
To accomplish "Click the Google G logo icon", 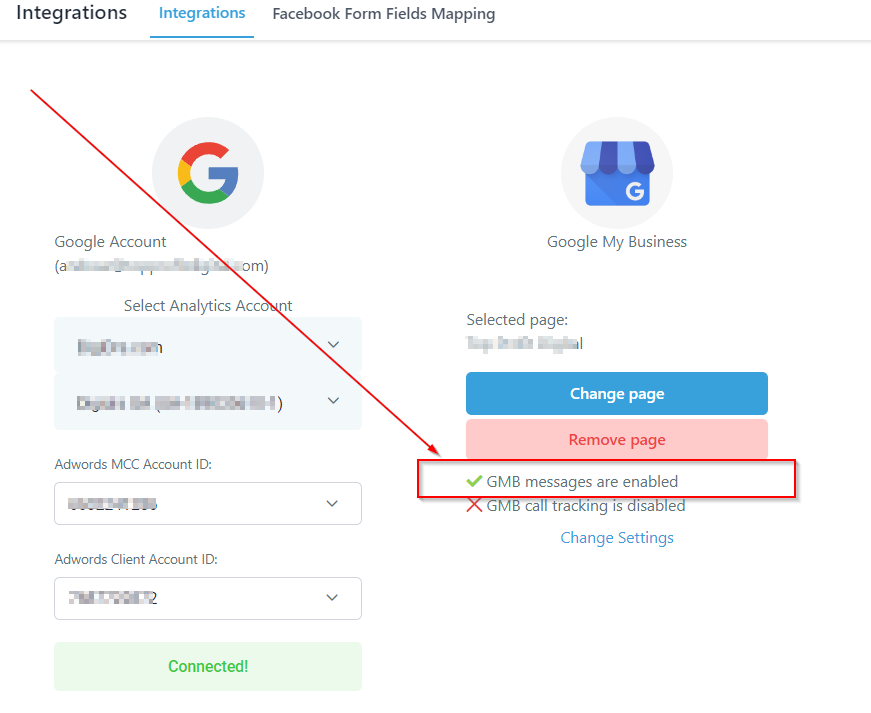I will pos(208,173).
